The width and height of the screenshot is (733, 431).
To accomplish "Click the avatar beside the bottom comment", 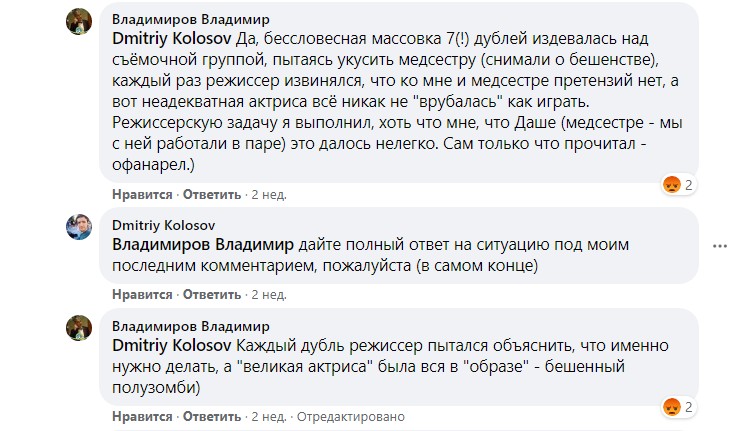I will pyautogui.click(x=80, y=330).
